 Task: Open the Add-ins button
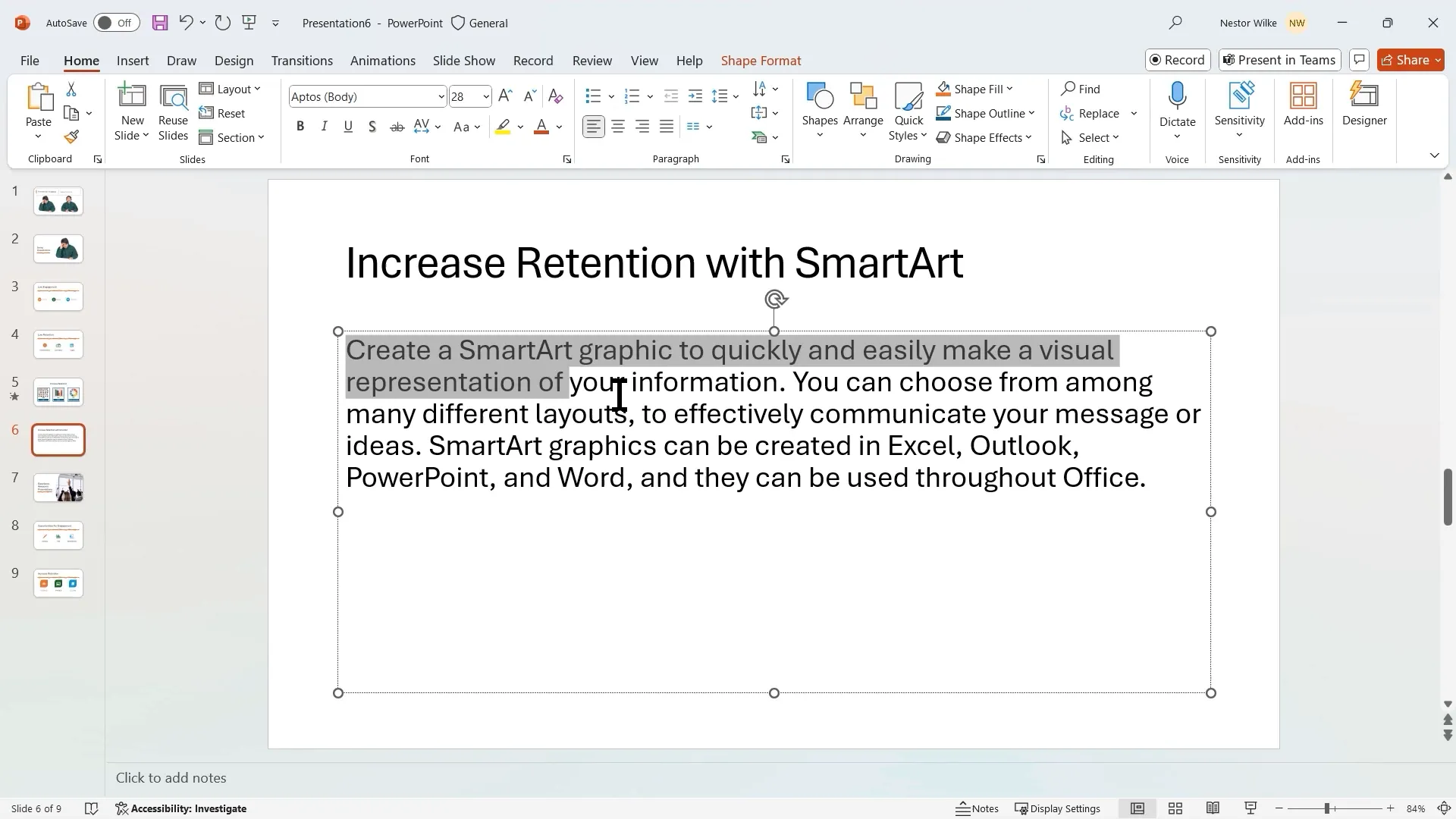[1304, 105]
